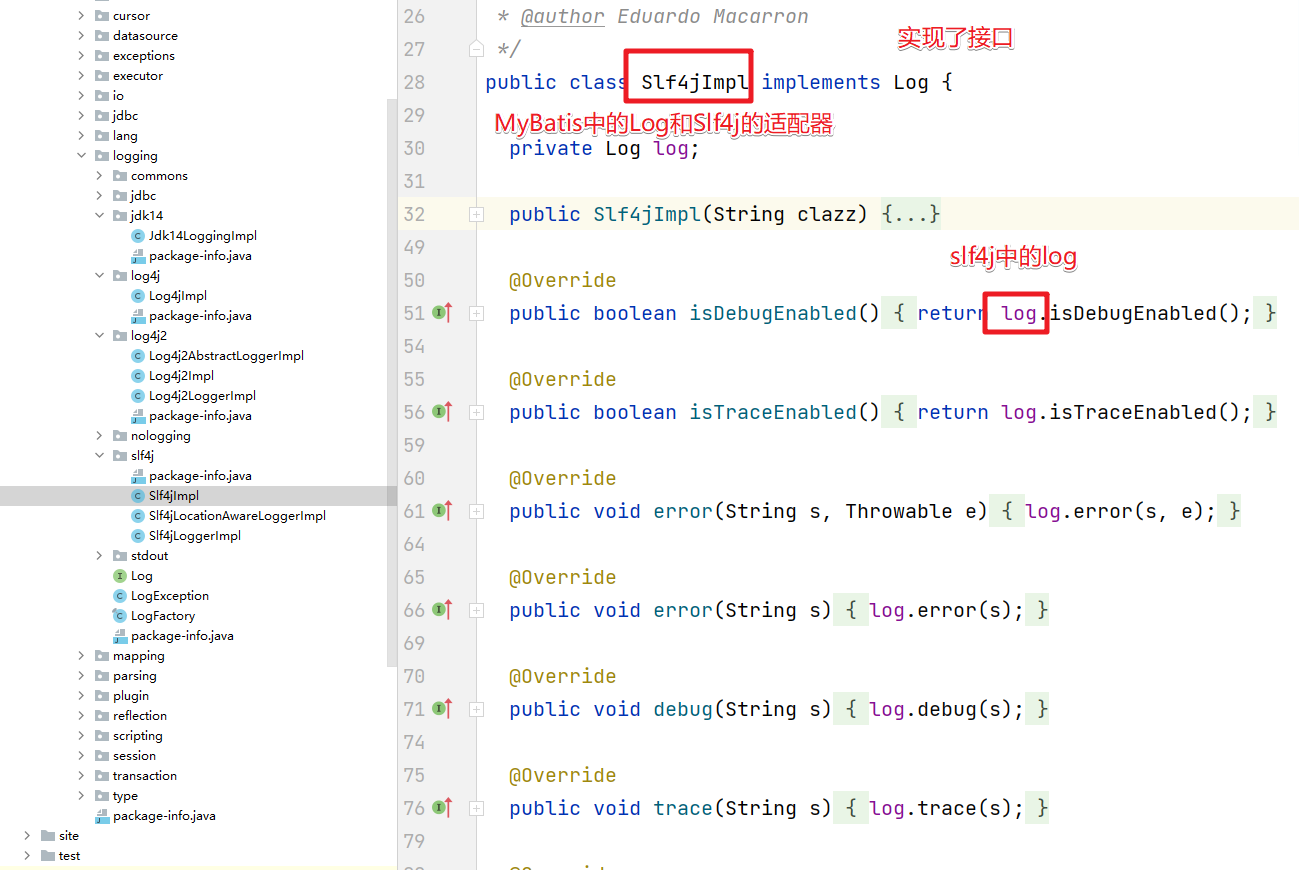Expand the site folder
Image resolution: width=1299 pixels, height=870 pixels.
click(x=27, y=836)
